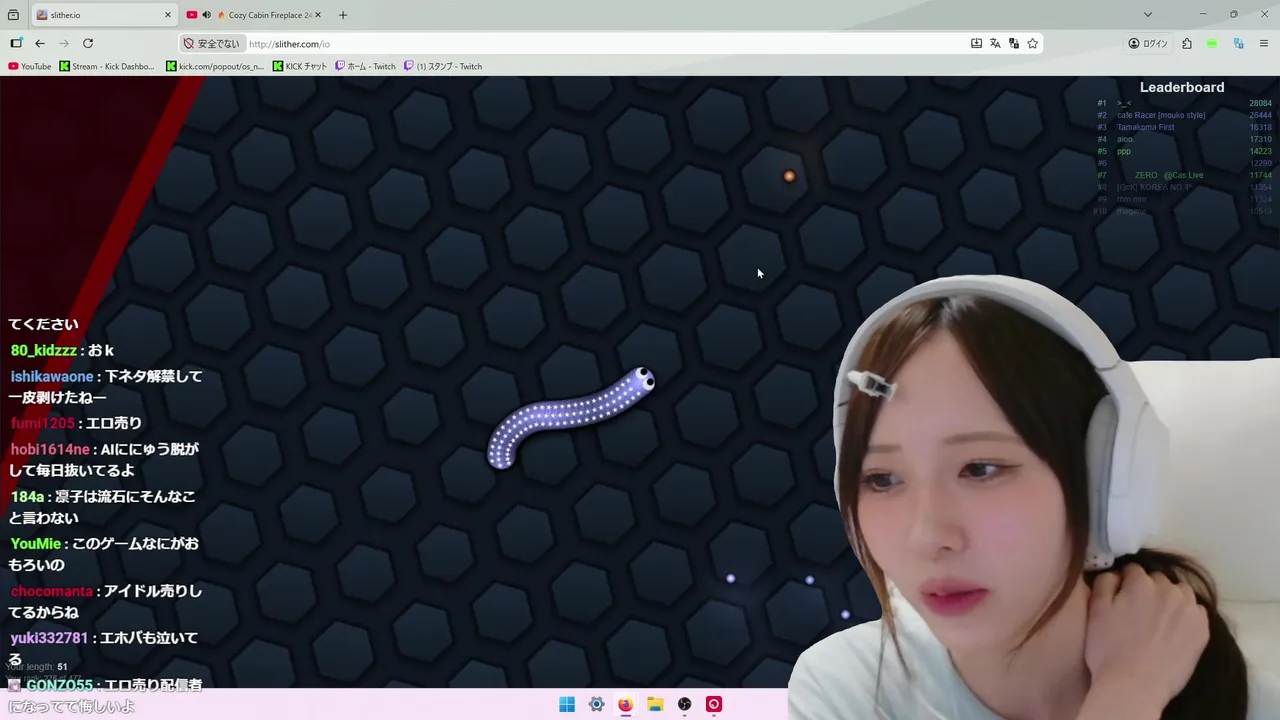
Task: Click chat username 184a
Action: click(x=27, y=497)
